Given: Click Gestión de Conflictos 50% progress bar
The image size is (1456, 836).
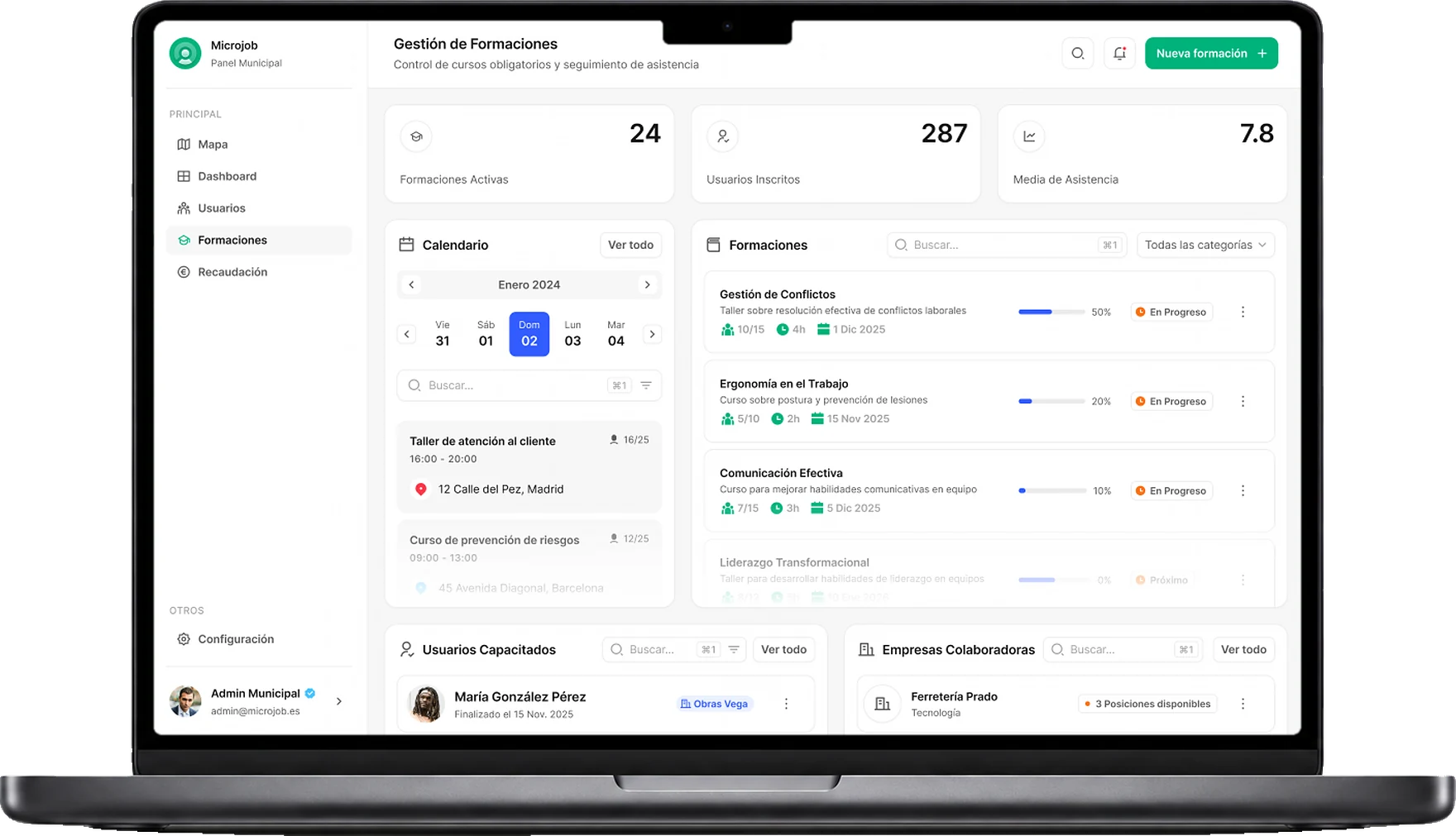Looking at the screenshot, I should 1051,312.
